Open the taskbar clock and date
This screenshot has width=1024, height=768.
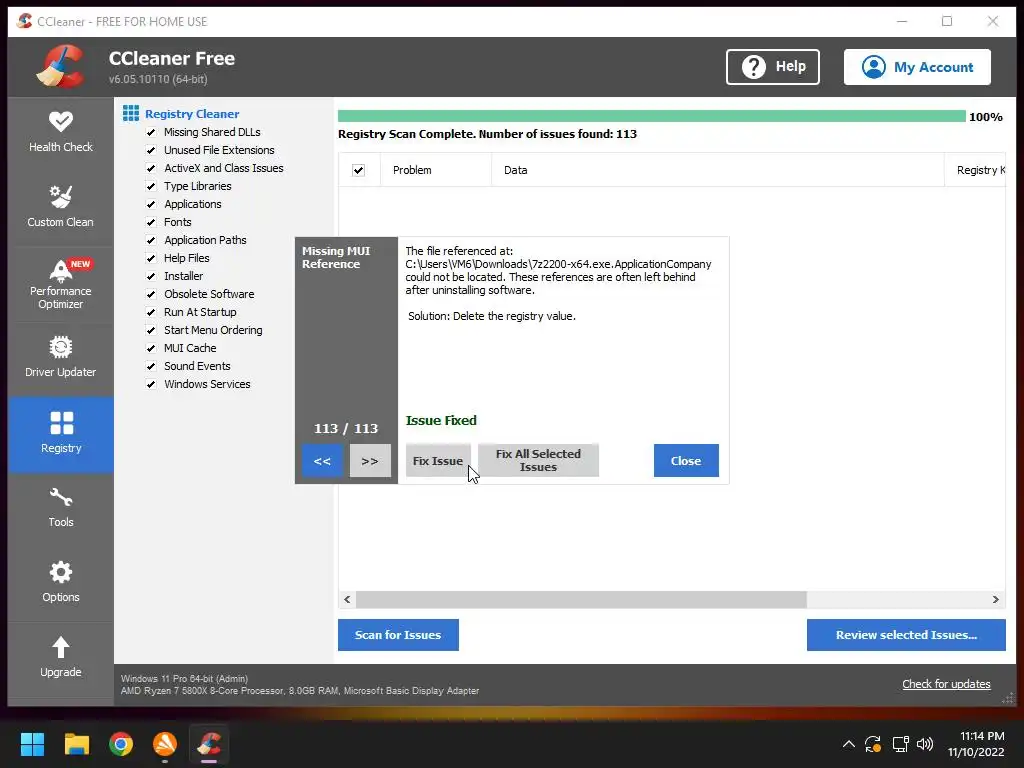(x=976, y=744)
